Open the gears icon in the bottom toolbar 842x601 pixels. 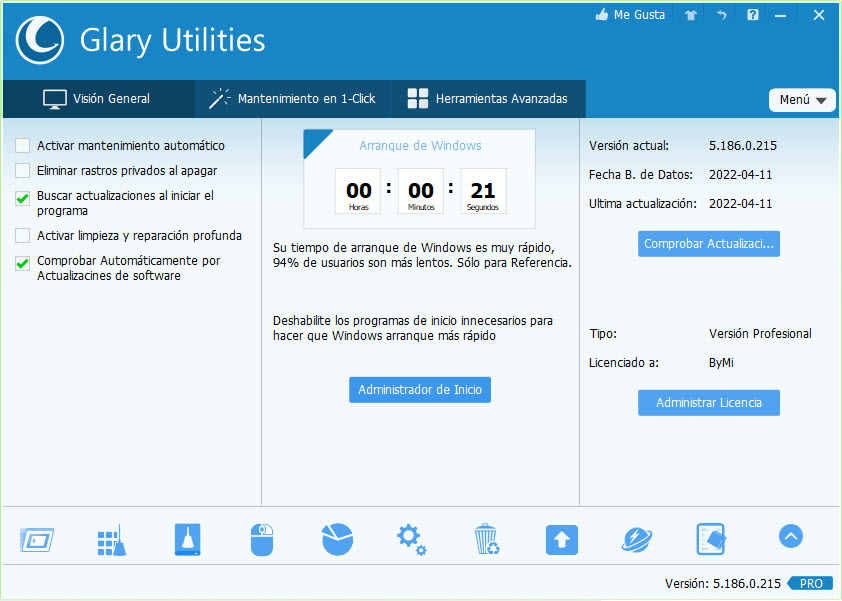pos(411,540)
